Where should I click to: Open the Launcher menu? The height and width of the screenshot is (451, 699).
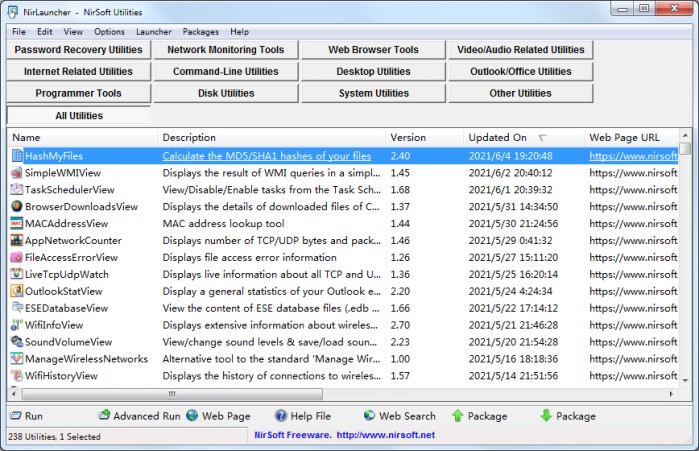(x=154, y=32)
